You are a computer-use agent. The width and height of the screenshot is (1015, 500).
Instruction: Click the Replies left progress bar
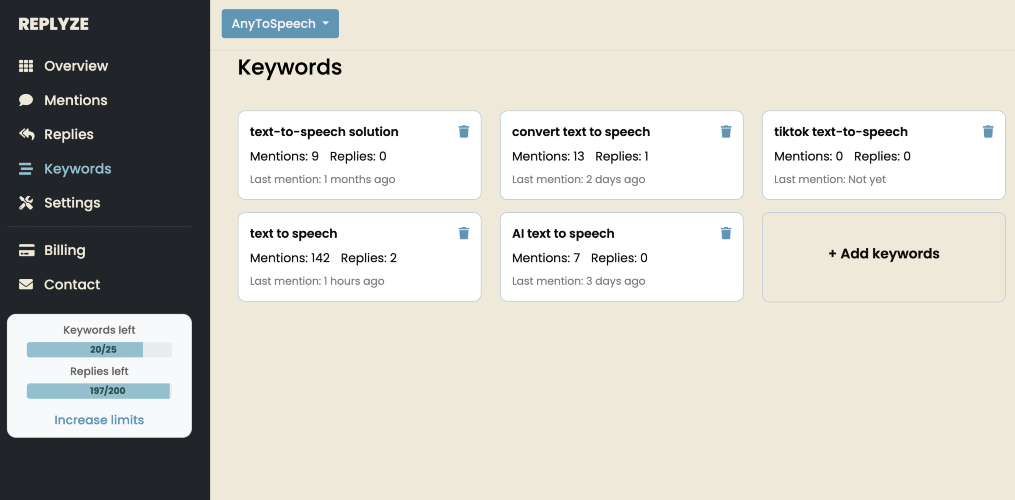click(99, 391)
